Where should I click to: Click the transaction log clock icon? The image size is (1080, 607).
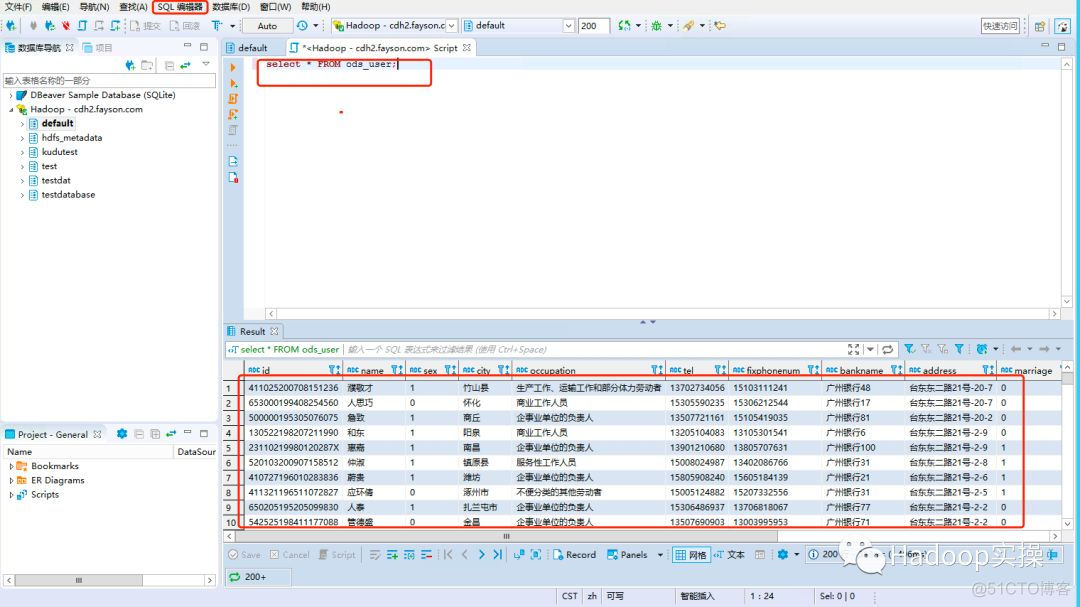[x=302, y=25]
